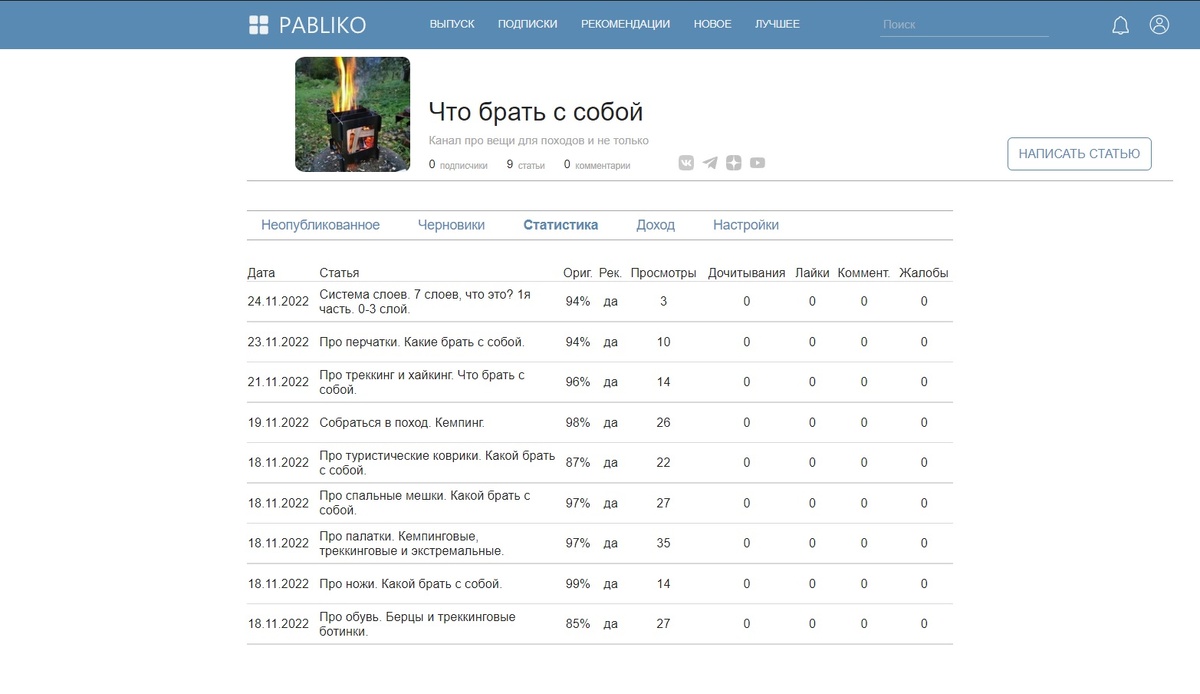Switch to the Неопубликованное tab
The width and height of the screenshot is (1200, 694).
click(x=321, y=225)
